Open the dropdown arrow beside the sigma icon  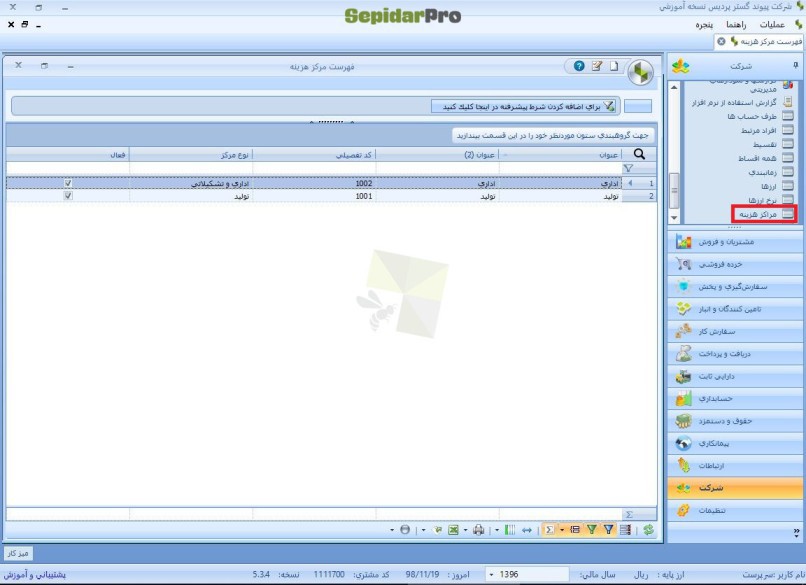(x=562, y=529)
